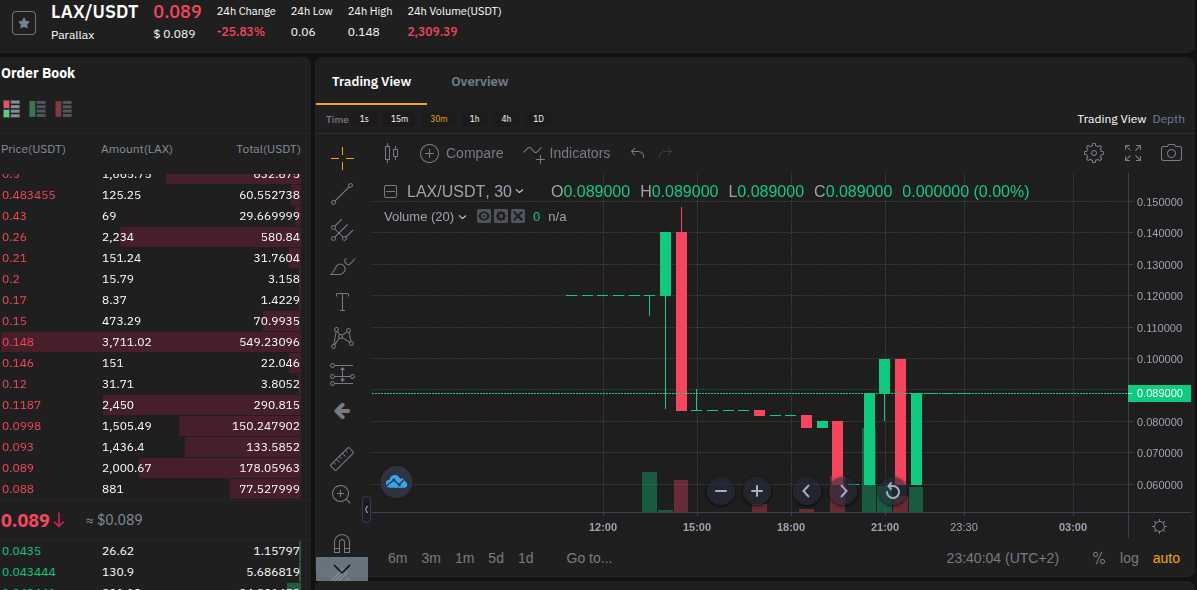Show buy orders only order book view
The height and width of the screenshot is (590, 1197).
coord(37,109)
